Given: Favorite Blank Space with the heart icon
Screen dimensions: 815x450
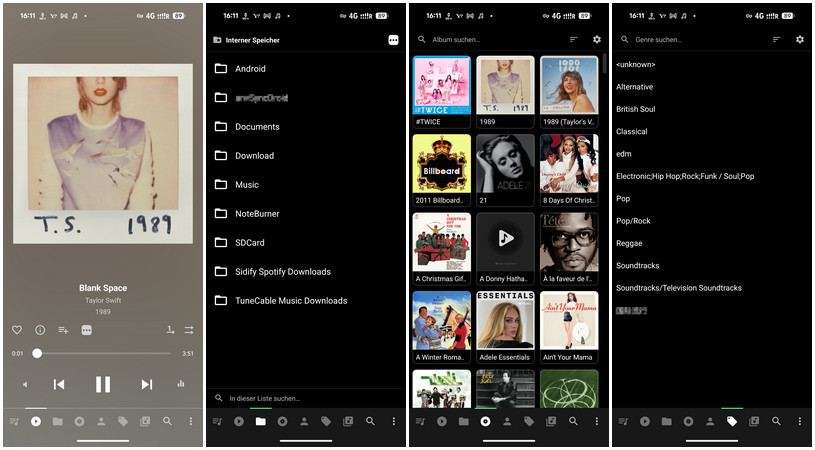Looking at the screenshot, I should coord(17,330).
